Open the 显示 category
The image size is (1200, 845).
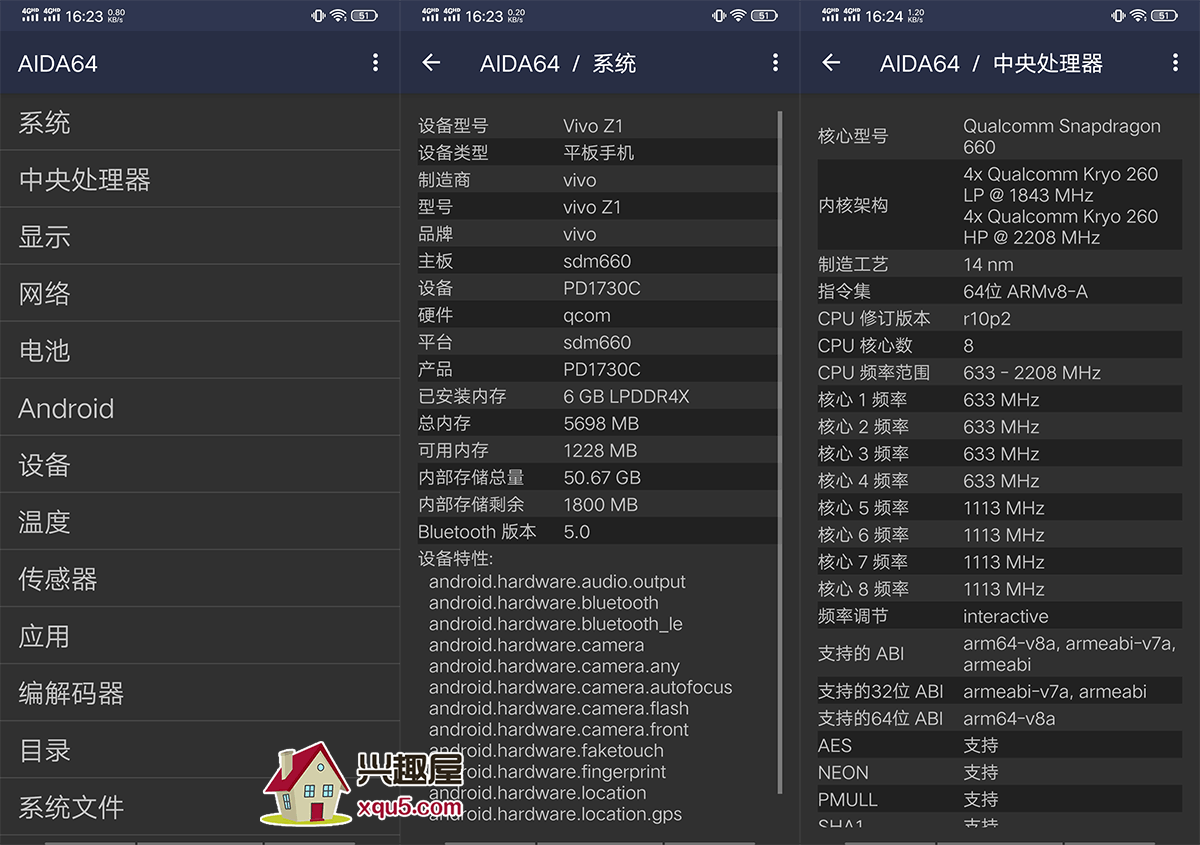(200, 237)
